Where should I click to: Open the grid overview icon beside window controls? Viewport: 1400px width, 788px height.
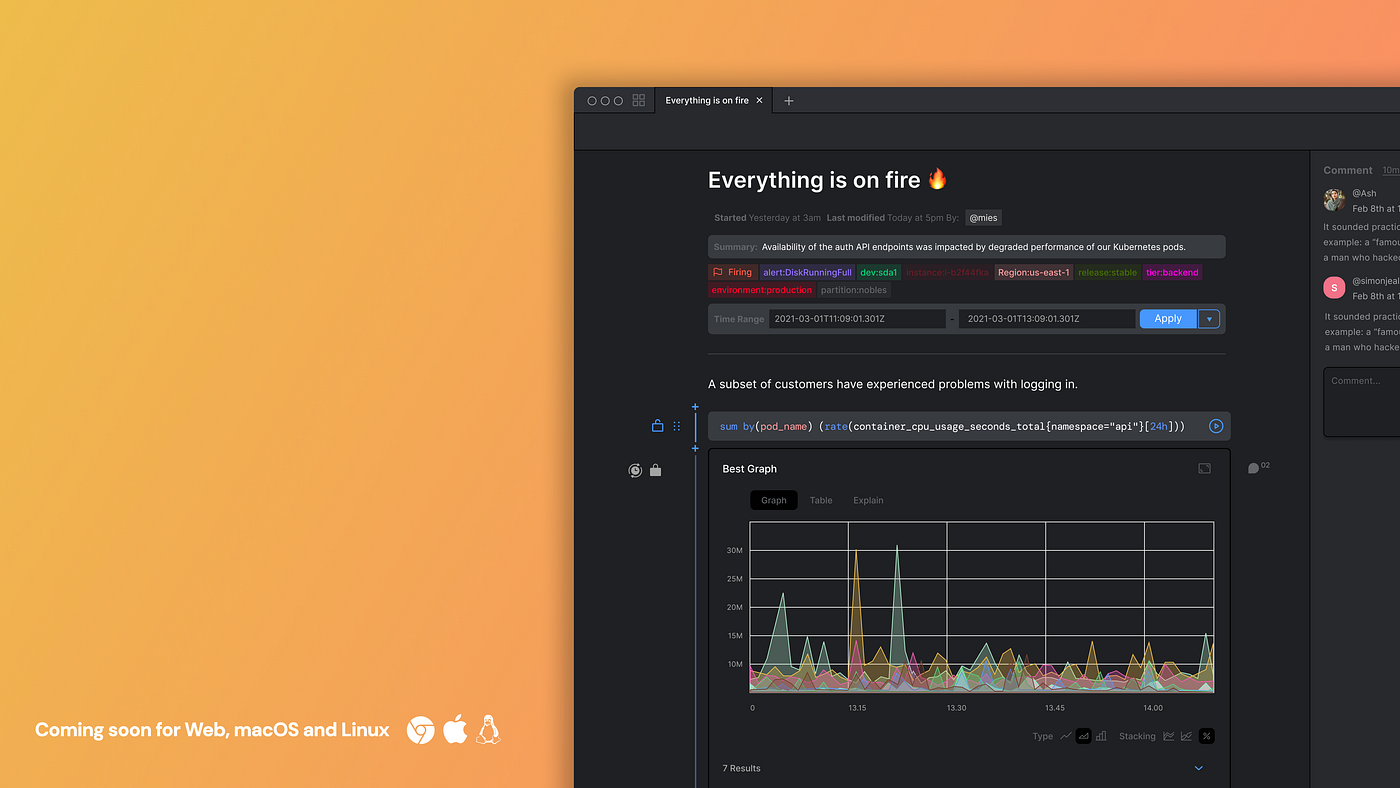[638, 101]
